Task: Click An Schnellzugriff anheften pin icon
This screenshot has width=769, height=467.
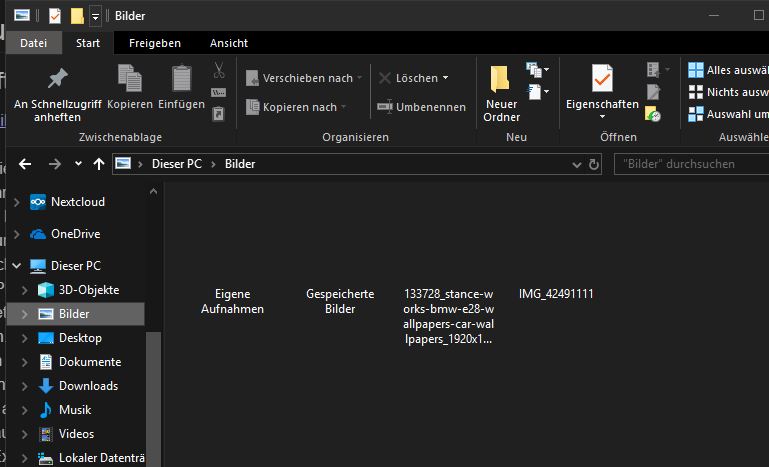Action: pyautogui.click(x=57, y=78)
